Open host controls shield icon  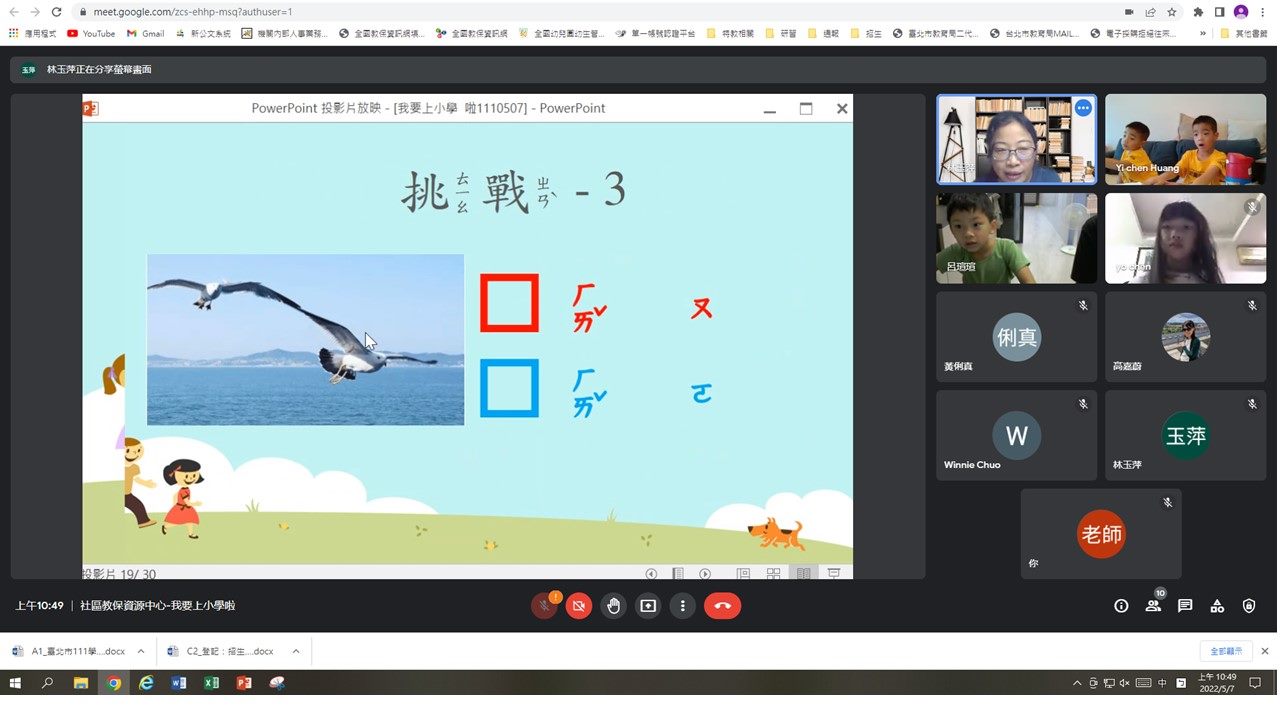click(x=1249, y=606)
